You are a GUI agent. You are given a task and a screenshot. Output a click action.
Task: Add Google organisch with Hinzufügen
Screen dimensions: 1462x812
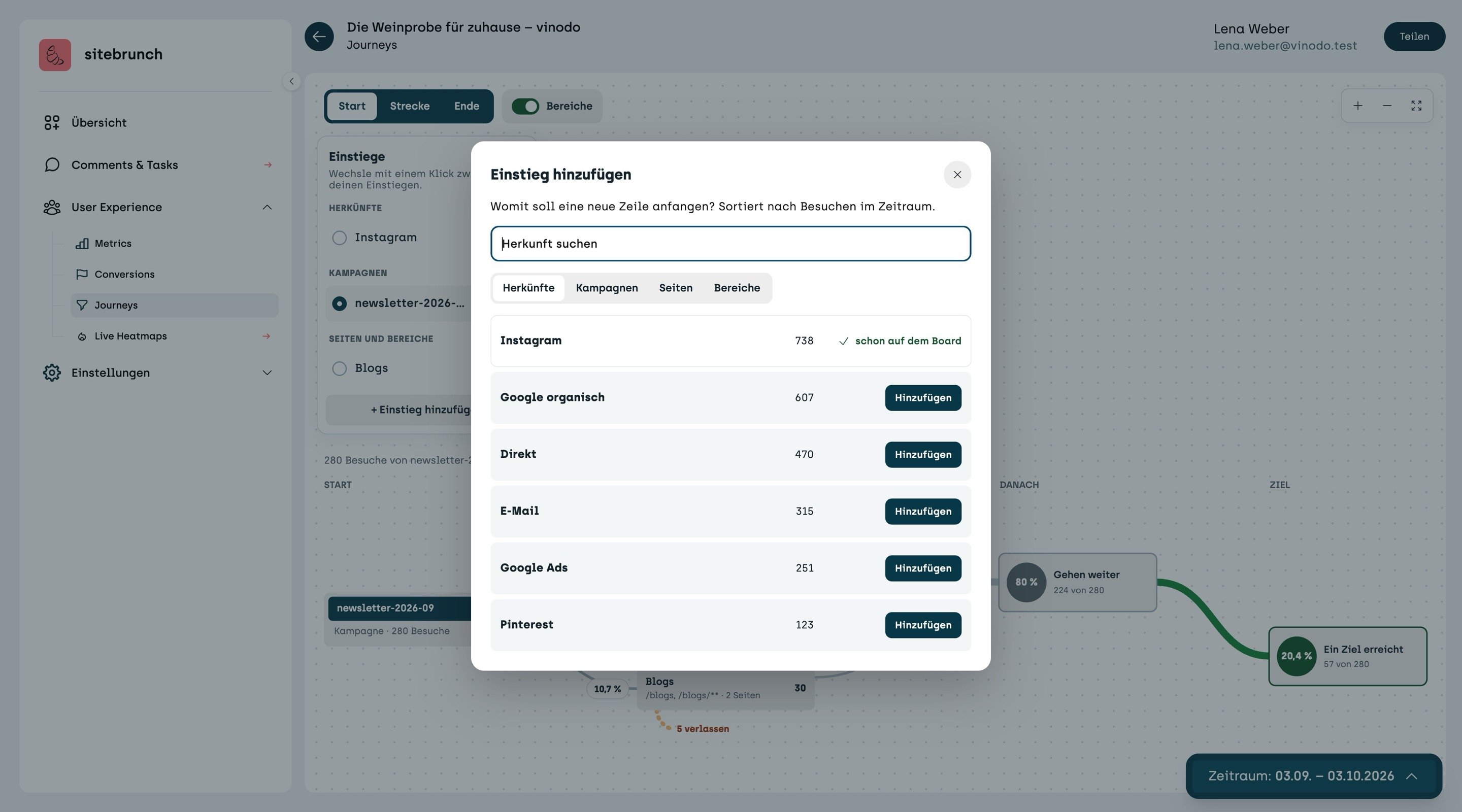[x=923, y=398]
